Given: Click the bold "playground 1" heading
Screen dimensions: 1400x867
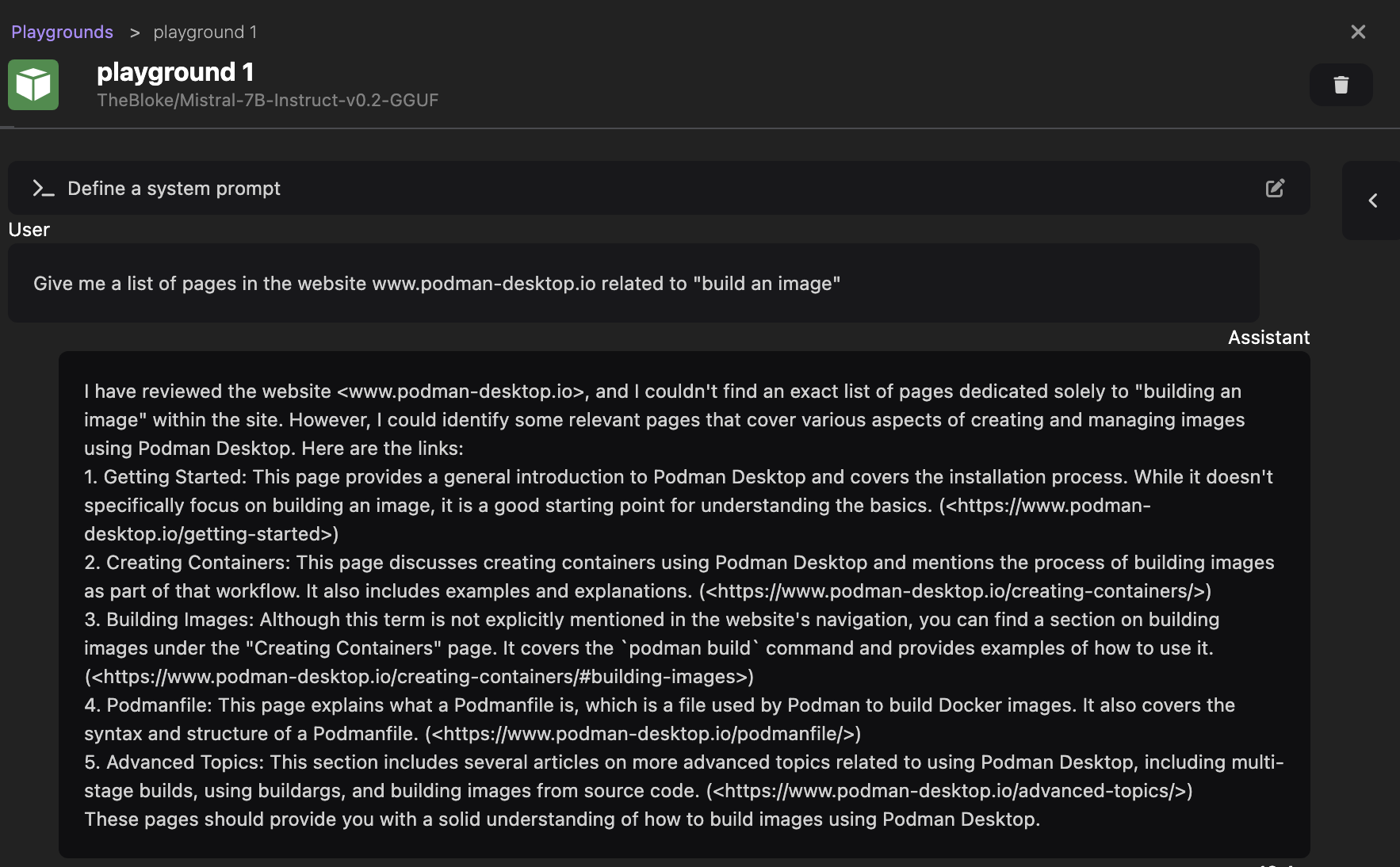Looking at the screenshot, I should pos(175,72).
